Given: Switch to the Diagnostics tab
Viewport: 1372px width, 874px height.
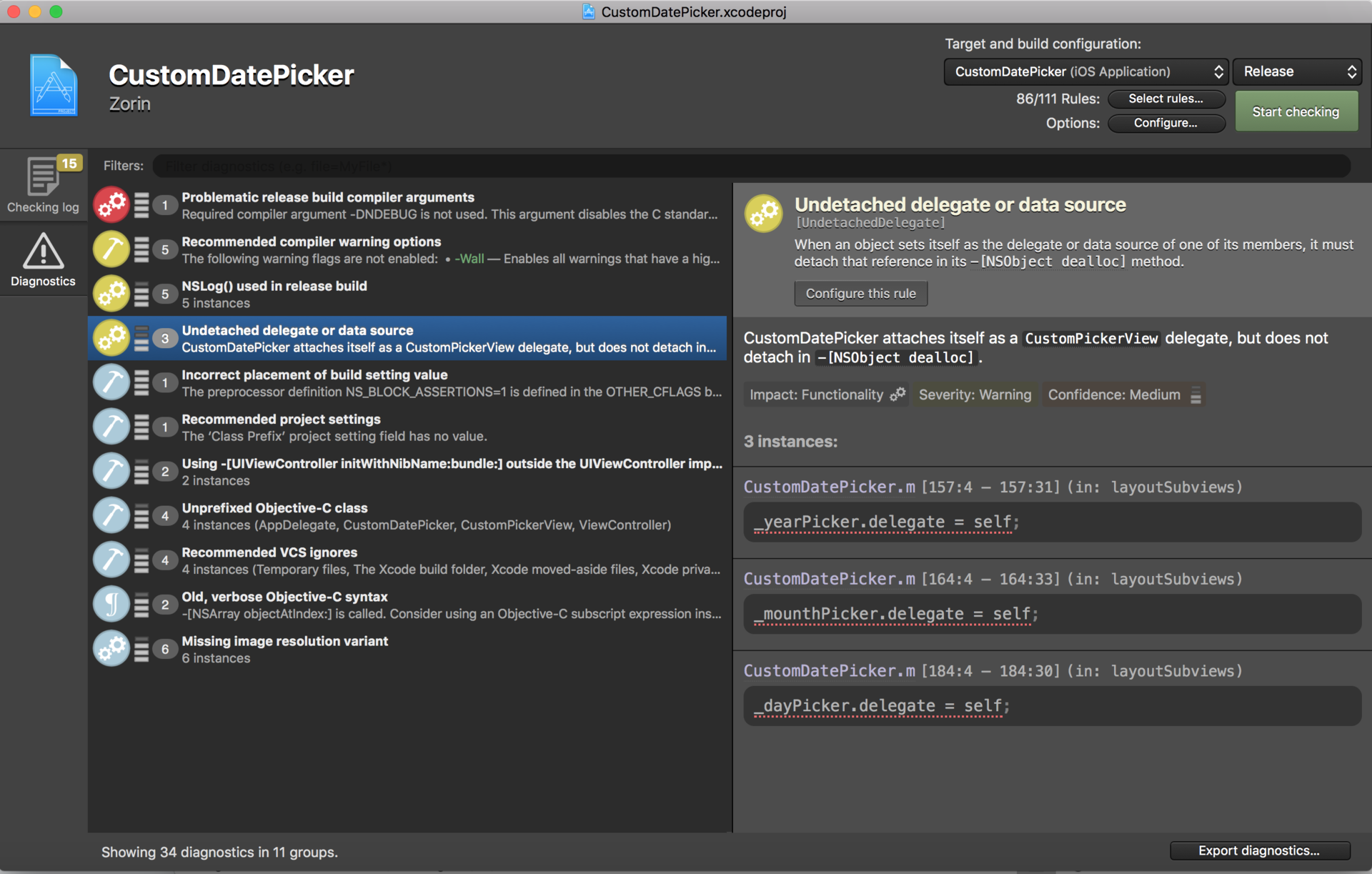Looking at the screenshot, I should coord(43,259).
